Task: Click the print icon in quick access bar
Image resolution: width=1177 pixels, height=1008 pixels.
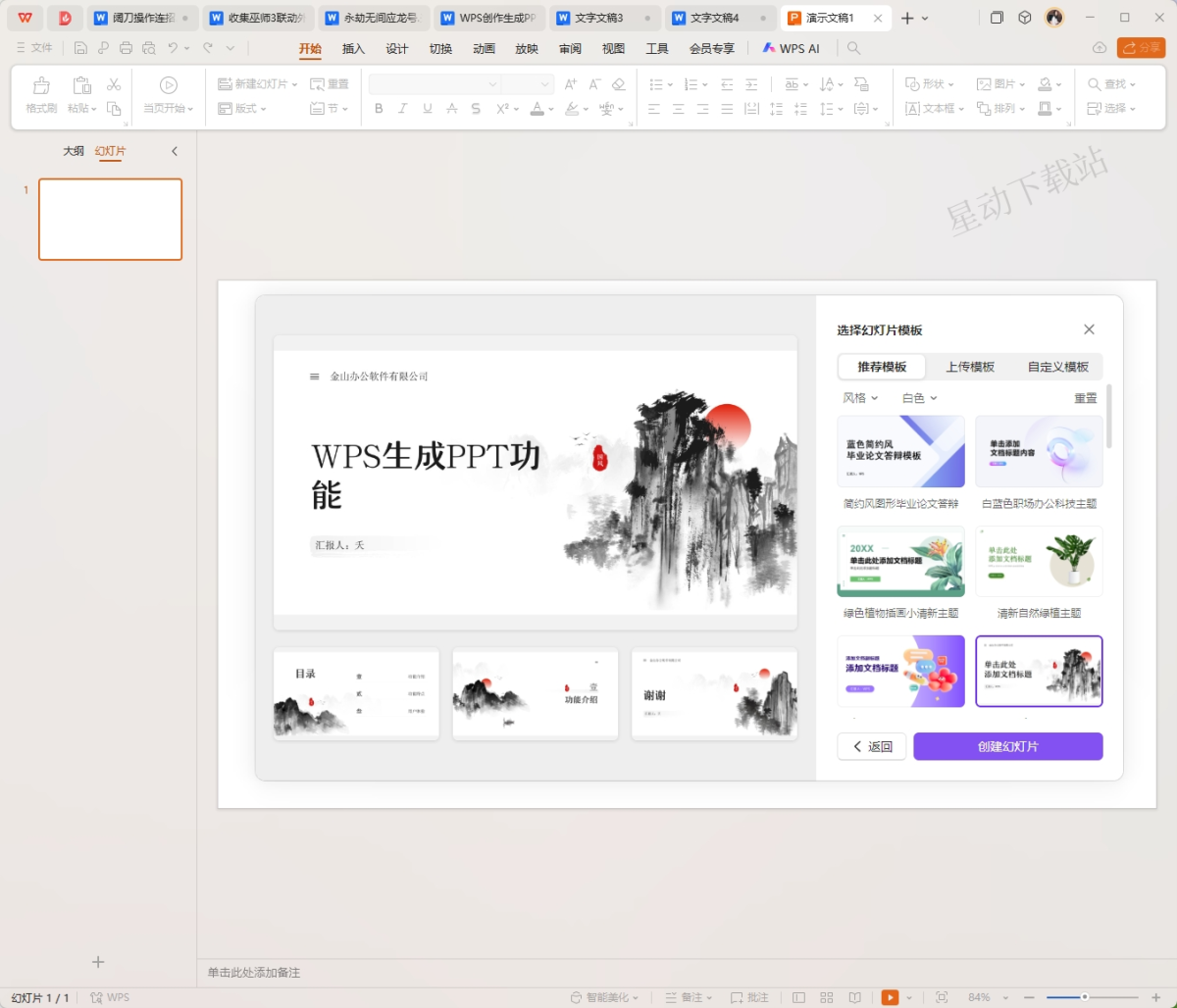Action: [x=126, y=48]
